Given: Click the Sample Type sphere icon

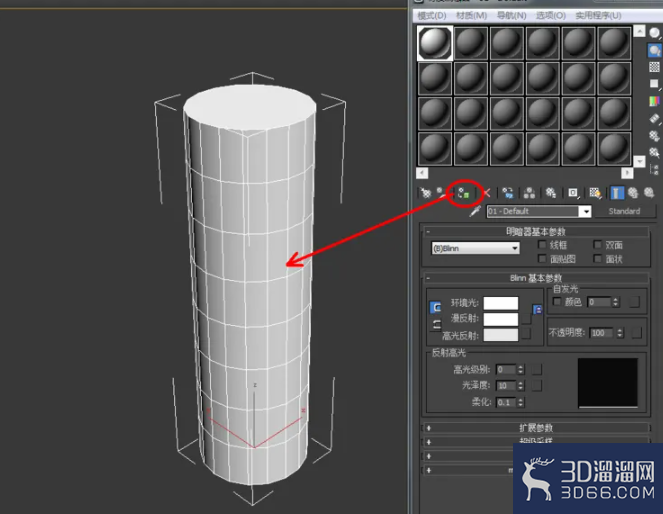Looking at the screenshot, I should point(654,33).
